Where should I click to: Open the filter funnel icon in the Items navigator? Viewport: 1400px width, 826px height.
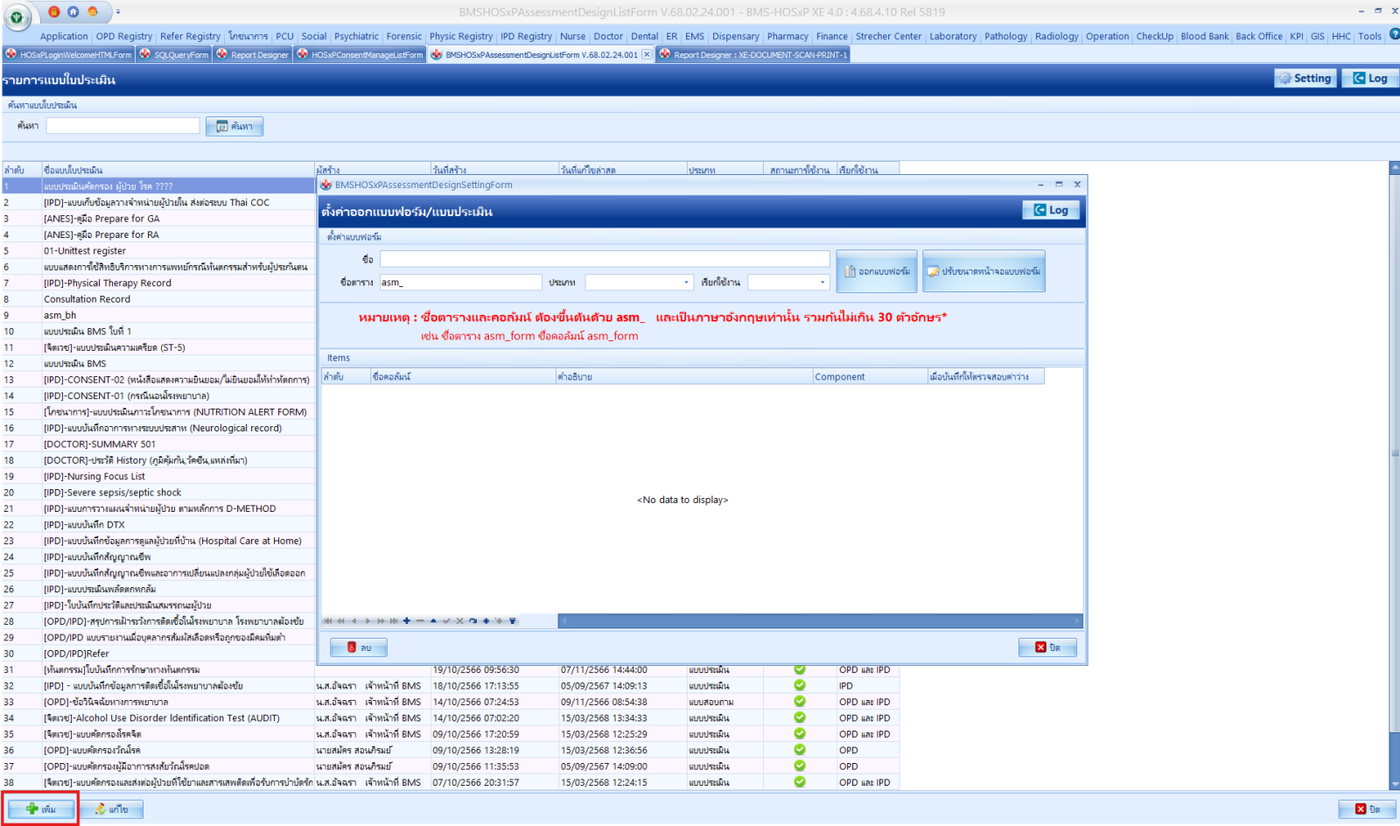pyautogui.click(x=512, y=621)
